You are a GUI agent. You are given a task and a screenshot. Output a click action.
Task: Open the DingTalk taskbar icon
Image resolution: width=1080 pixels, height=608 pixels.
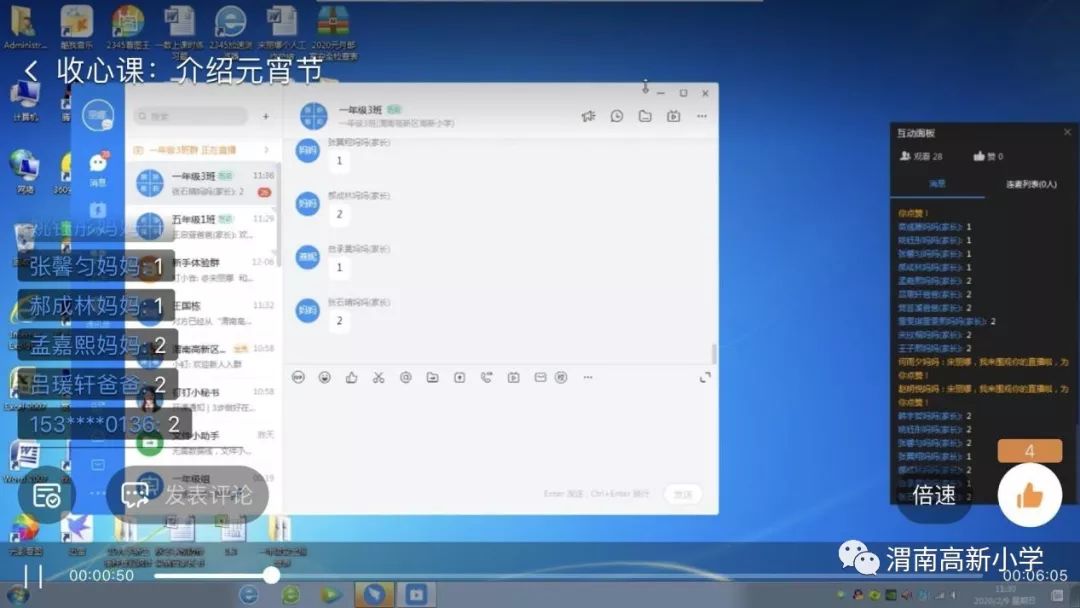(x=375, y=594)
